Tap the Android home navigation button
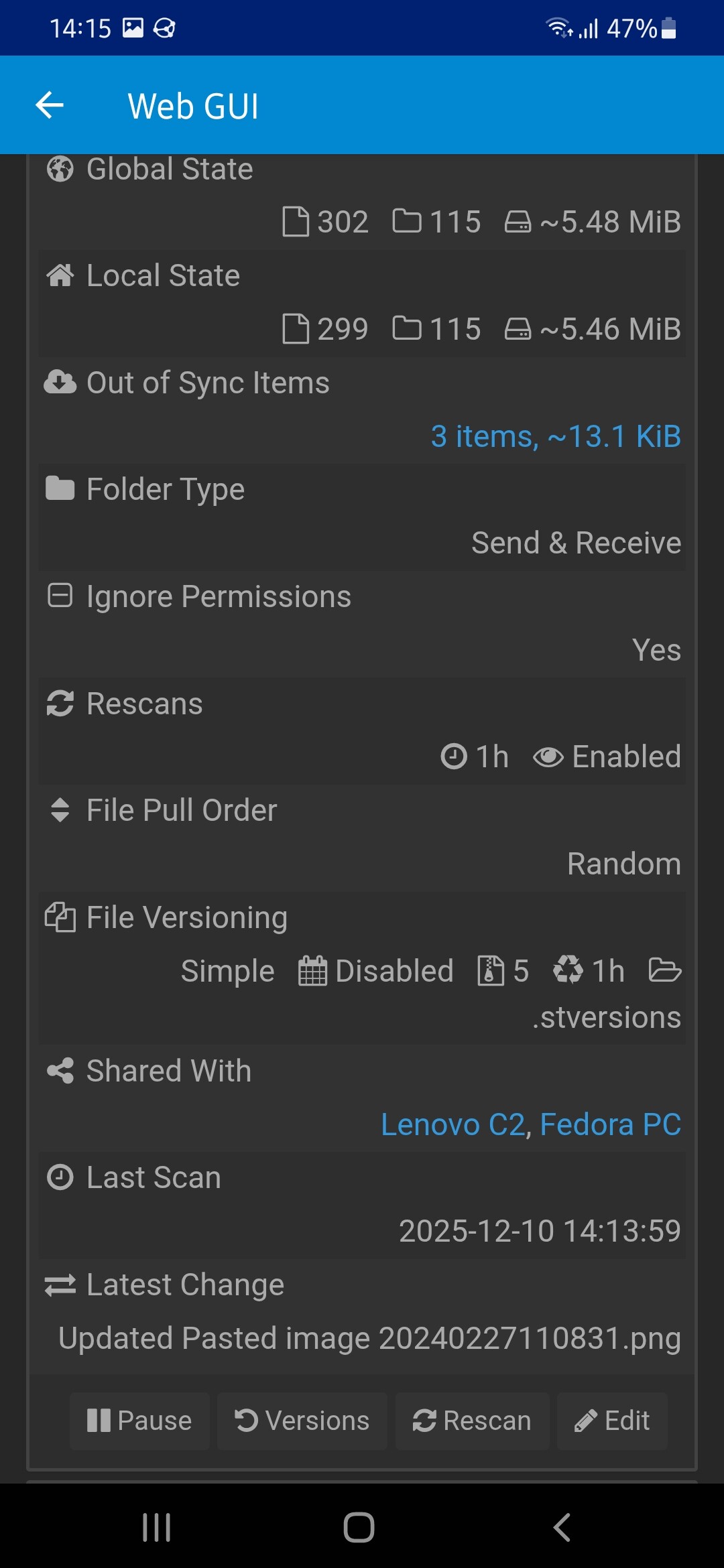 point(359,1528)
